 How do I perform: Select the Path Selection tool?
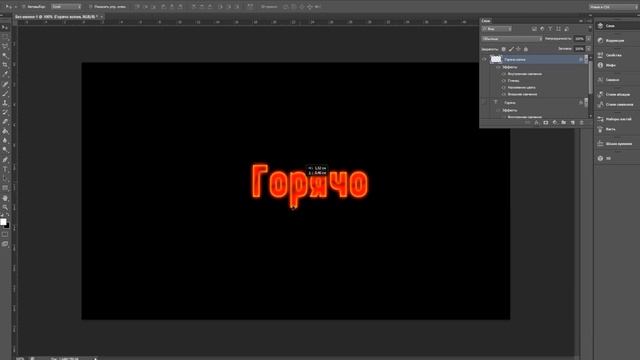pyautogui.click(x=5, y=178)
